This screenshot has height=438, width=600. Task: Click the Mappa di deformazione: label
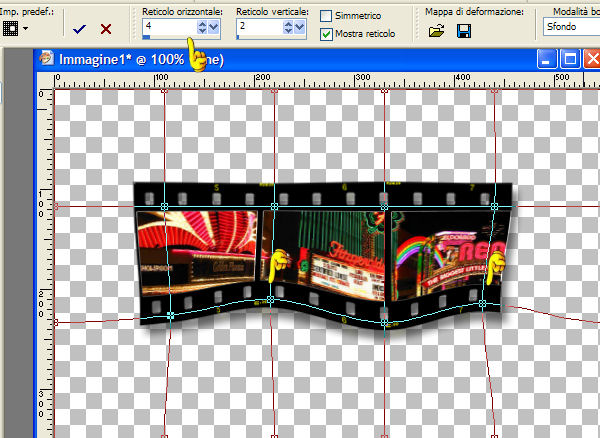click(474, 12)
